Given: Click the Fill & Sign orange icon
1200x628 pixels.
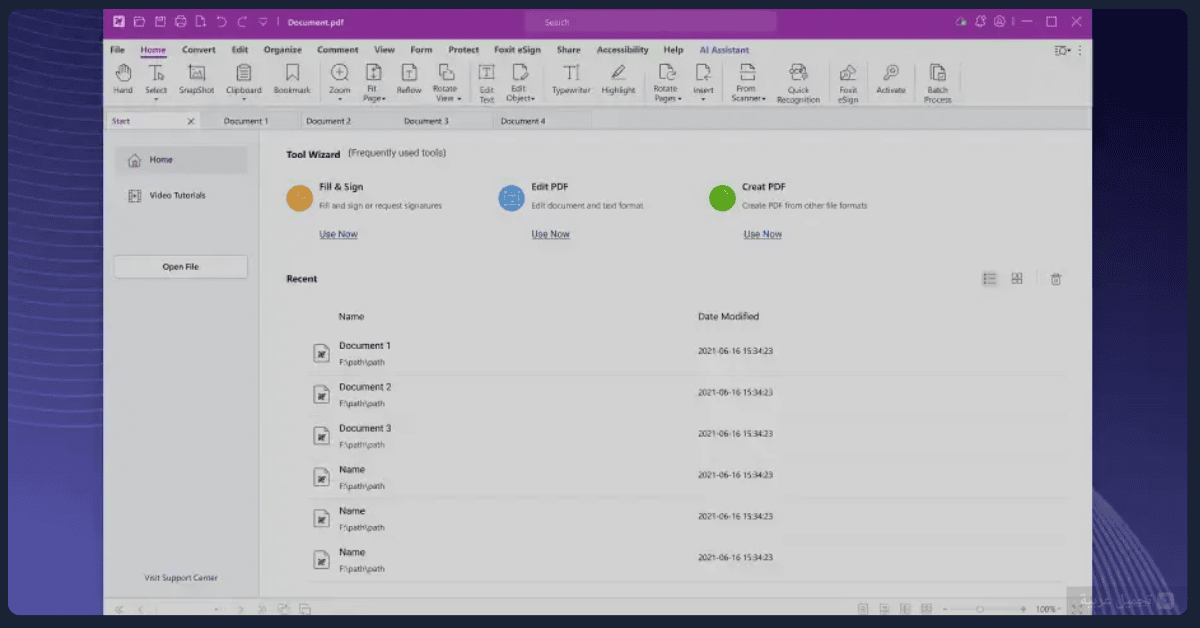Looking at the screenshot, I should click(300, 198).
